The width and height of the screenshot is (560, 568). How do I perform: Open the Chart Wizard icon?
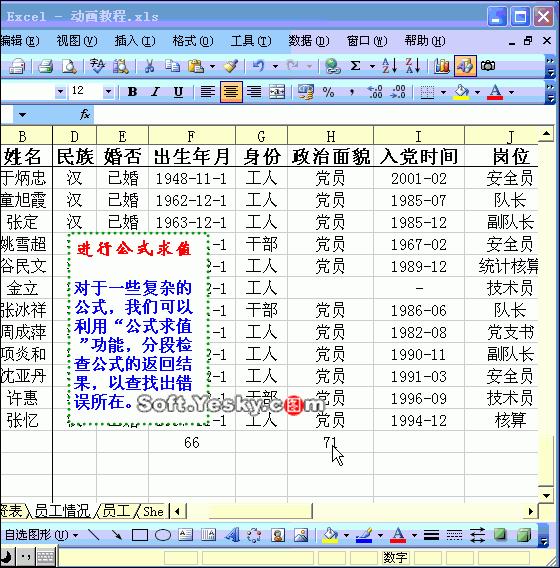point(442,66)
